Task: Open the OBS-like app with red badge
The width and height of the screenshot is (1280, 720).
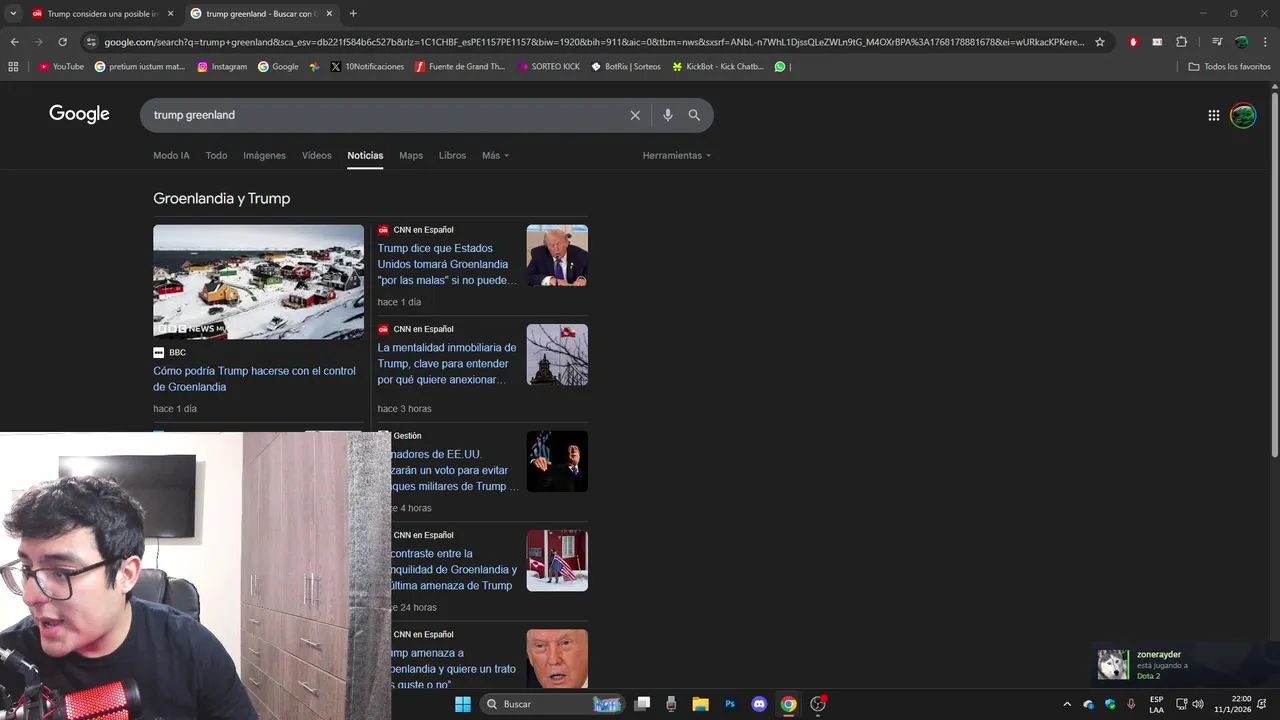Action: (818, 704)
